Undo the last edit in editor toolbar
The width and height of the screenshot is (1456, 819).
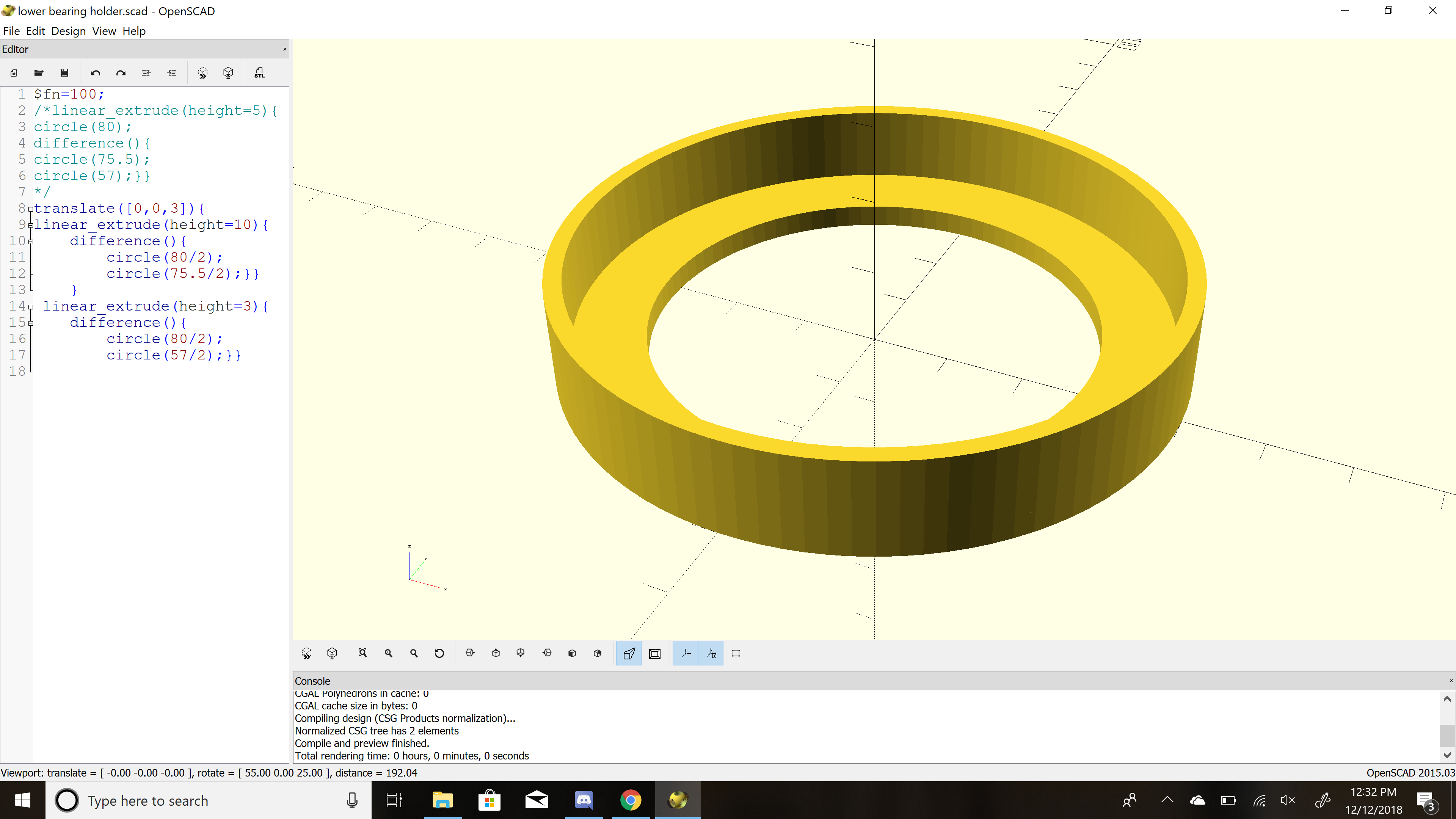(x=95, y=73)
